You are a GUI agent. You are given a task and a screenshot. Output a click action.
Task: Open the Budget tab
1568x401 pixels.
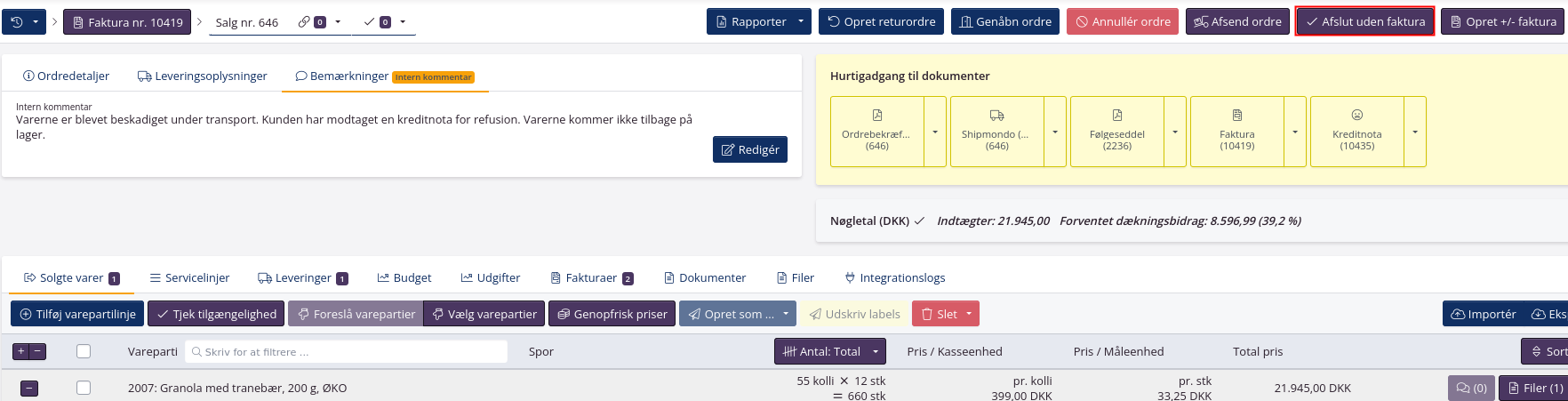pyautogui.click(x=404, y=277)
